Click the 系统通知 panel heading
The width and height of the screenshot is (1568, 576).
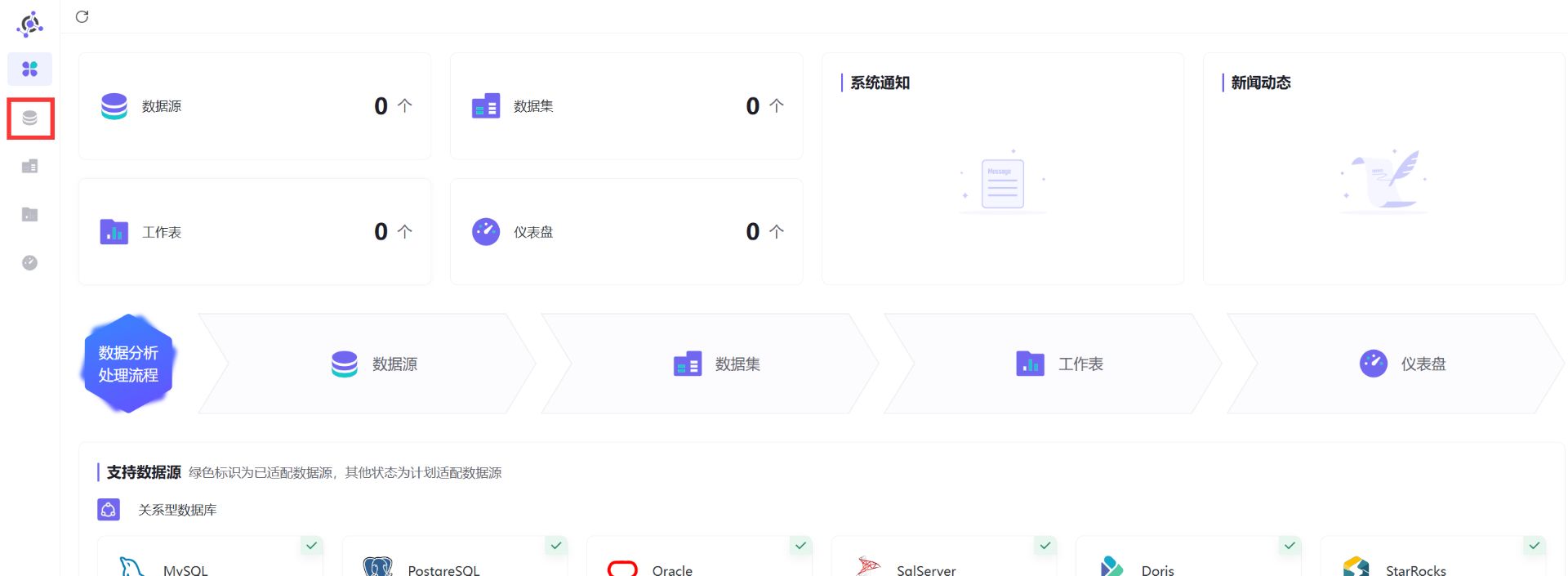pos(880,83)
